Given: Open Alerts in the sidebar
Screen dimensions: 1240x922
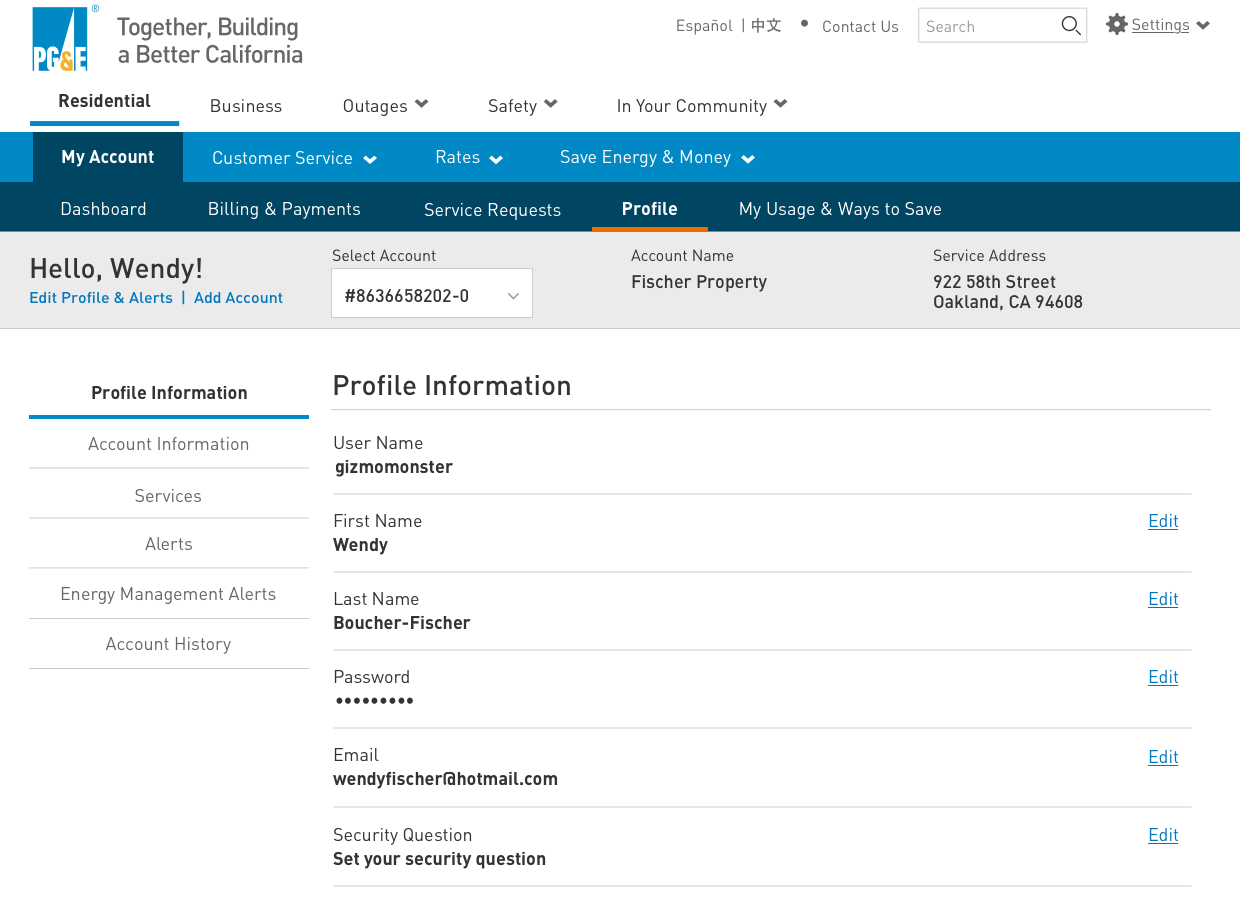Looking at the screenshot, I should [169, 544].
